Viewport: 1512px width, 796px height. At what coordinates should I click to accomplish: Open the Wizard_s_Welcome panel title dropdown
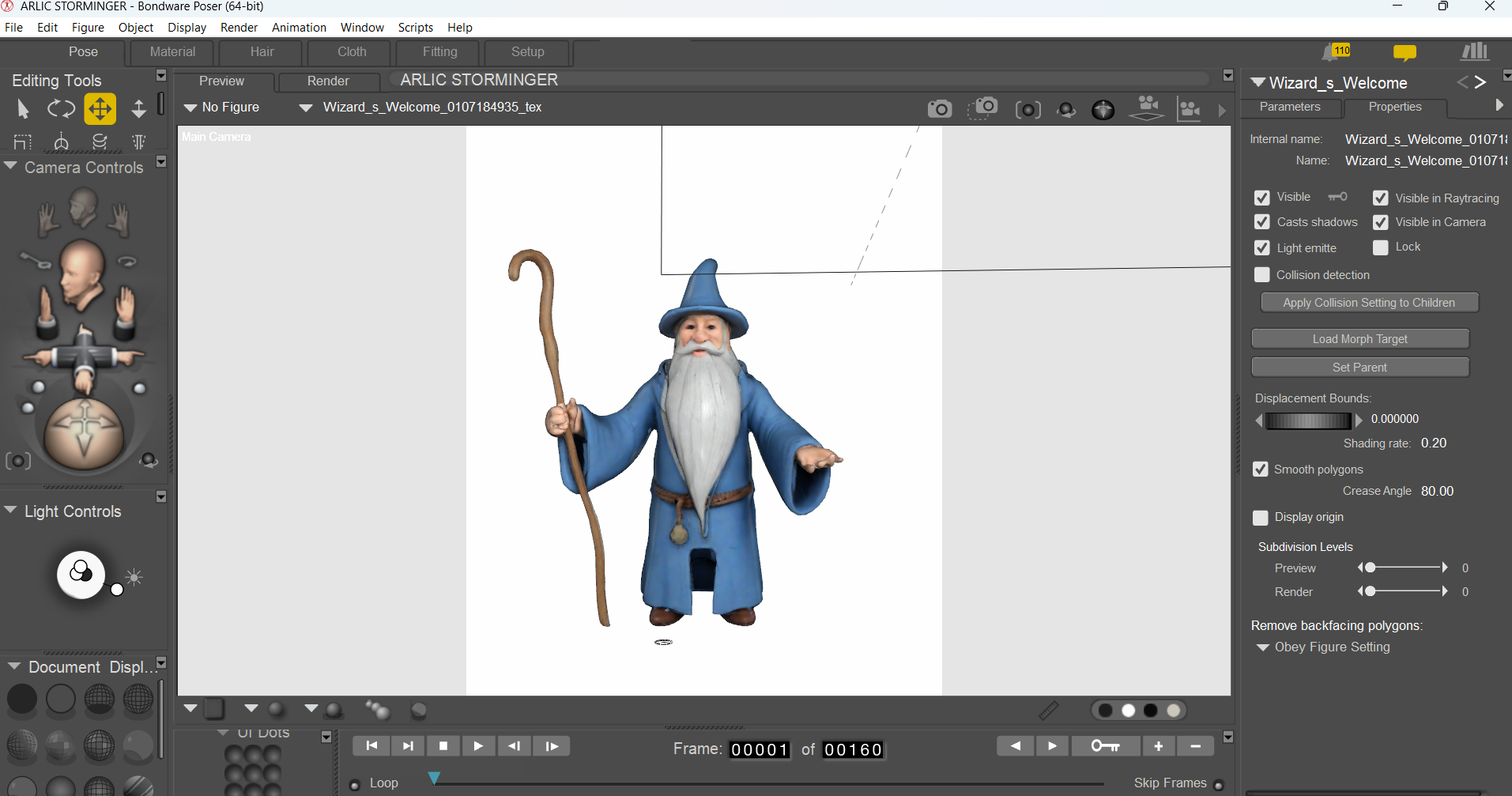tap(1258, 82)
